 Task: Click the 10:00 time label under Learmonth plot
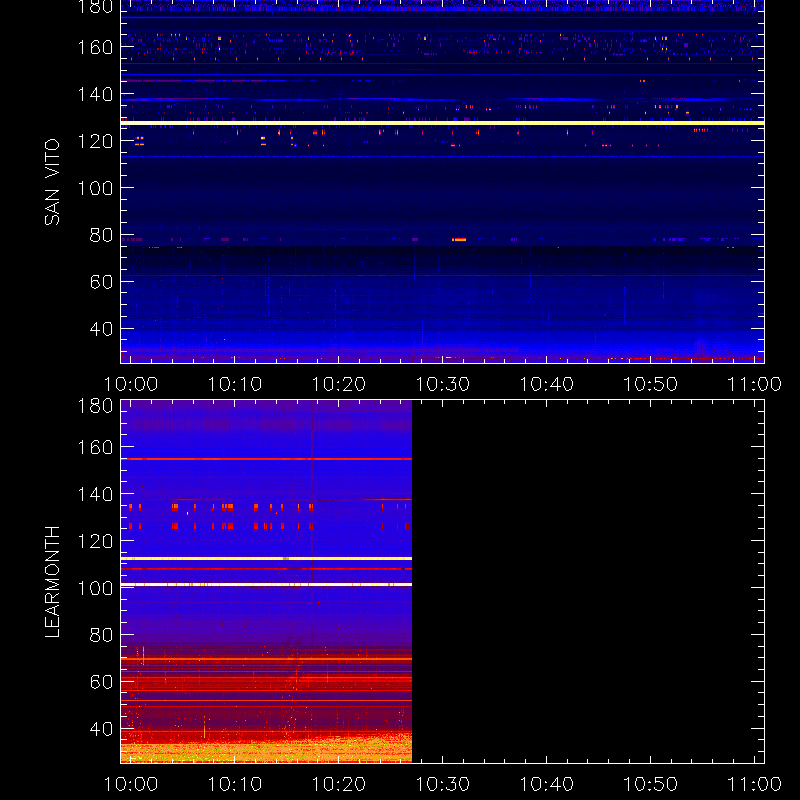(x=131, y=784)
